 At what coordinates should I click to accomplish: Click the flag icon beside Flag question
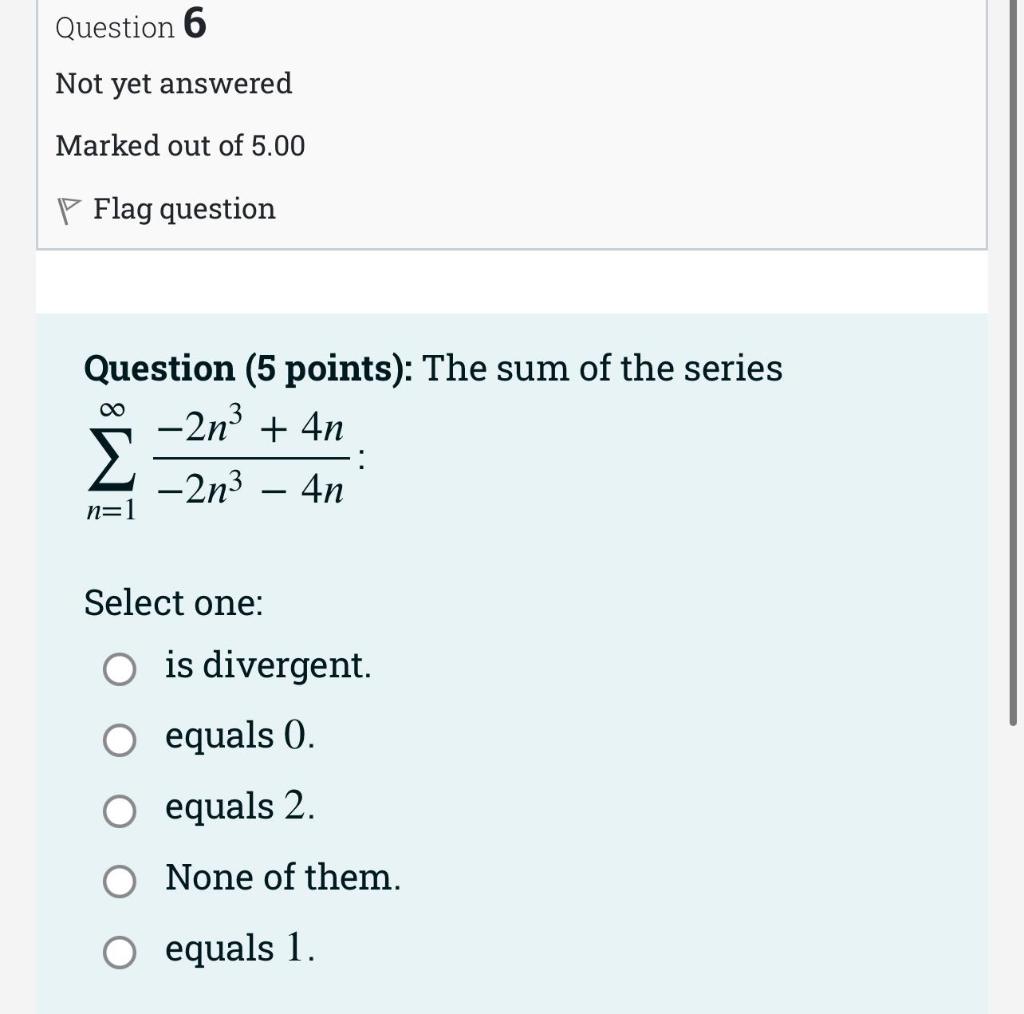tap(68, 208)
